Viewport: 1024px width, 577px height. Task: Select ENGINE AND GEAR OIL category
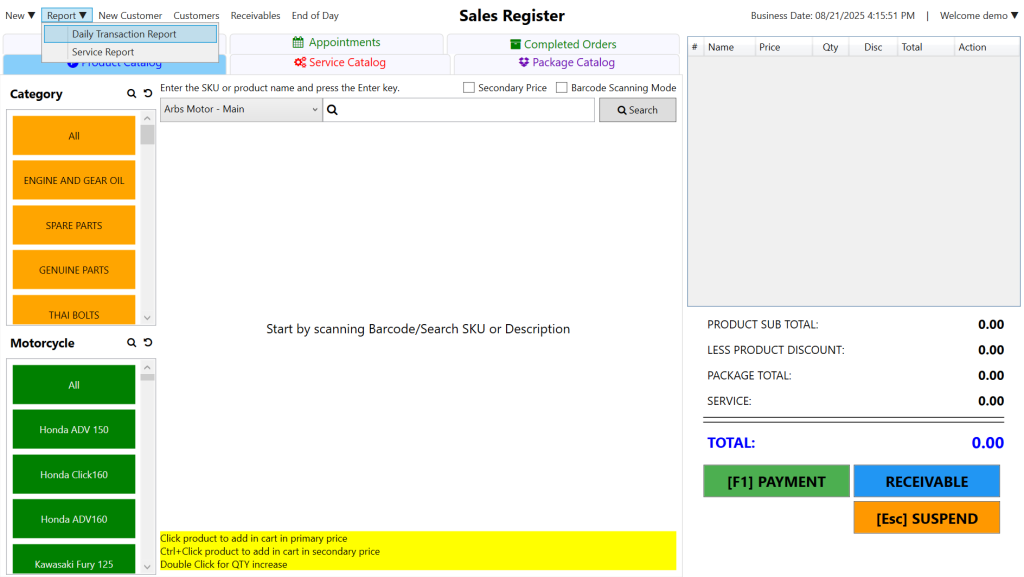point(74,181)
